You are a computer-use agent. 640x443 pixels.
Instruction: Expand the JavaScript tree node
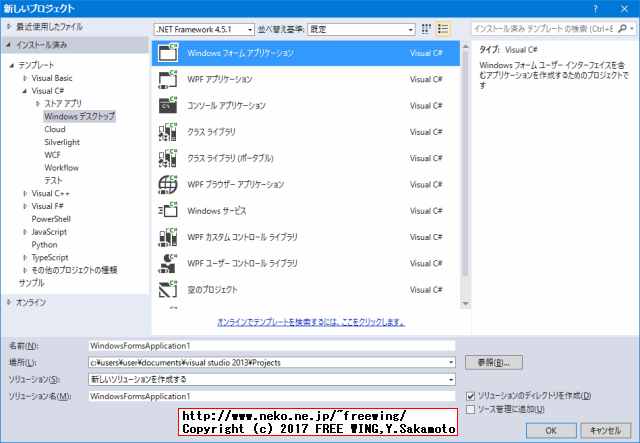pyautogui.click(x=25, y=232)
